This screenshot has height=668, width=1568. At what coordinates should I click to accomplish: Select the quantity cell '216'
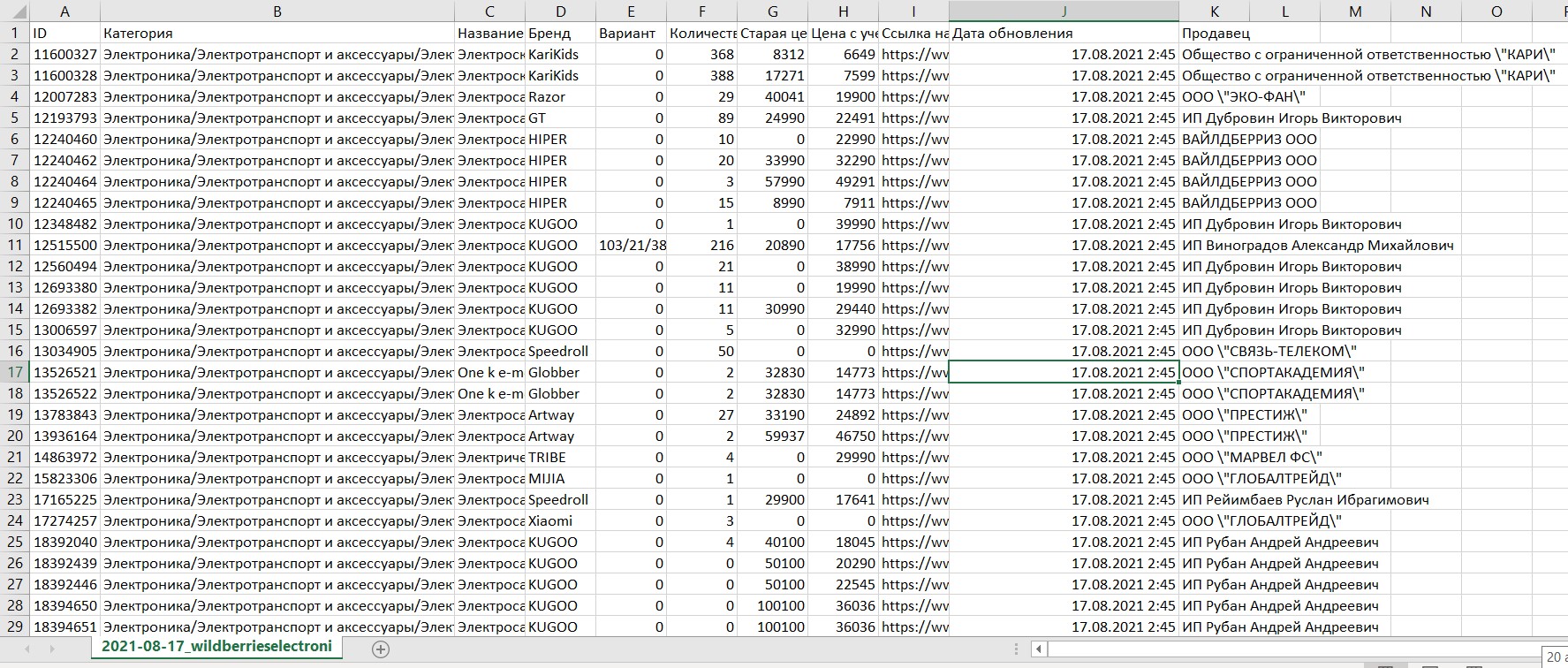[x=702, y=246]
